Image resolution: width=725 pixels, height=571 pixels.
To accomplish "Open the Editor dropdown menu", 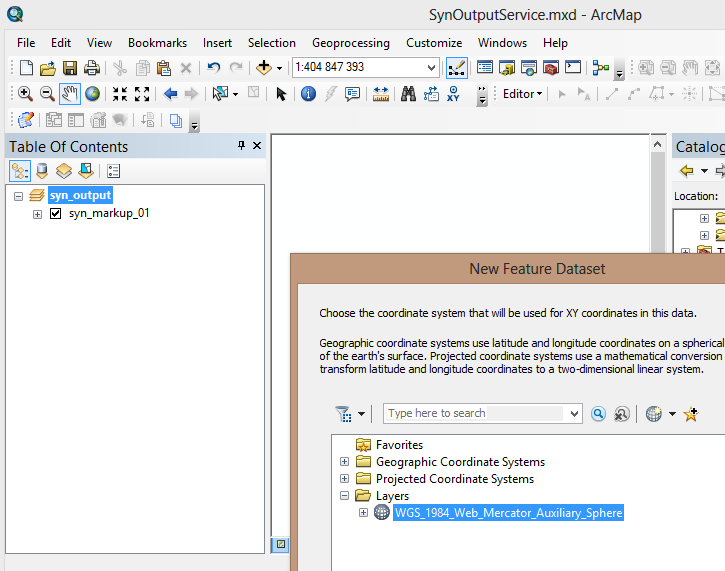I will point(522,94).
